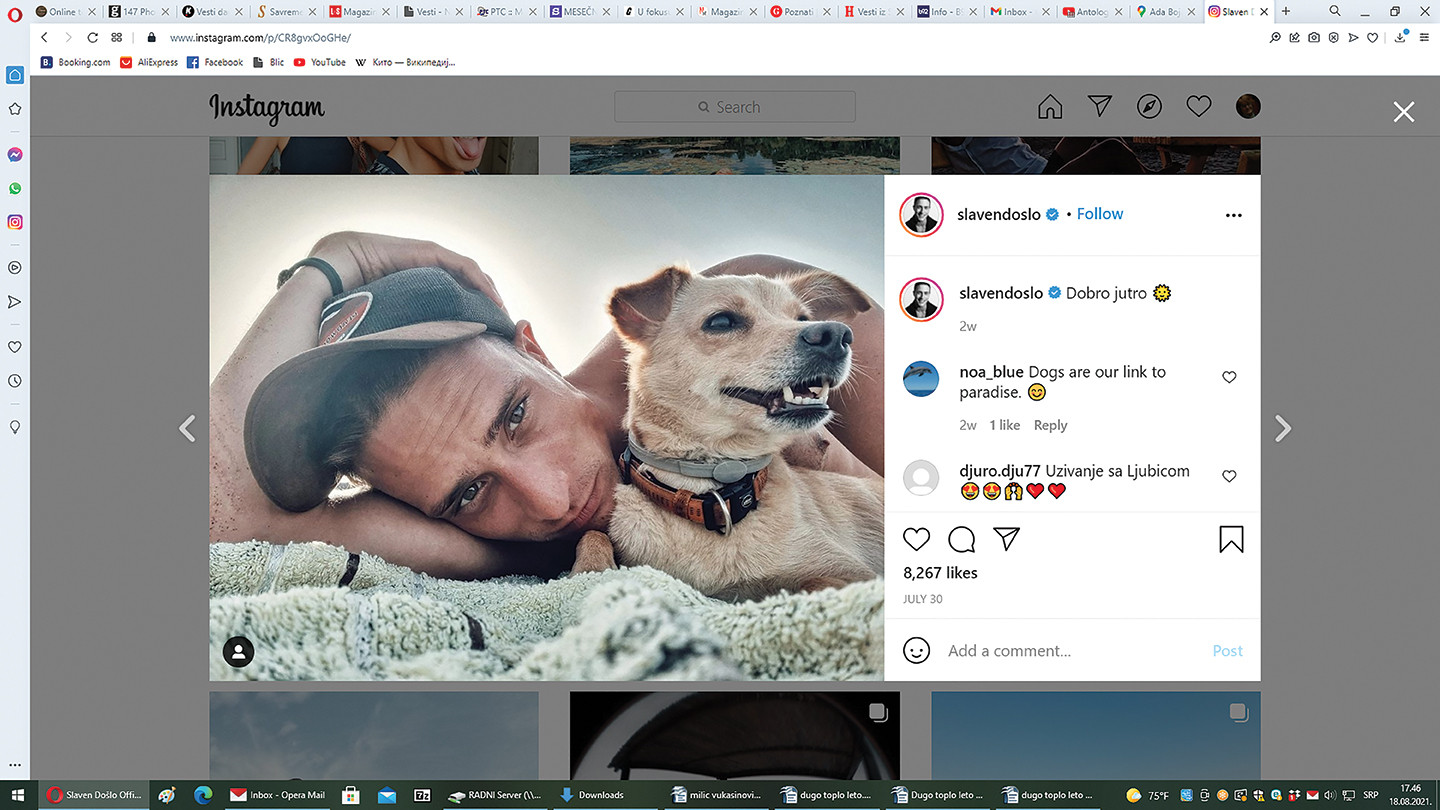
Task: Click the Add a comment field
Action: (1070, 650)
